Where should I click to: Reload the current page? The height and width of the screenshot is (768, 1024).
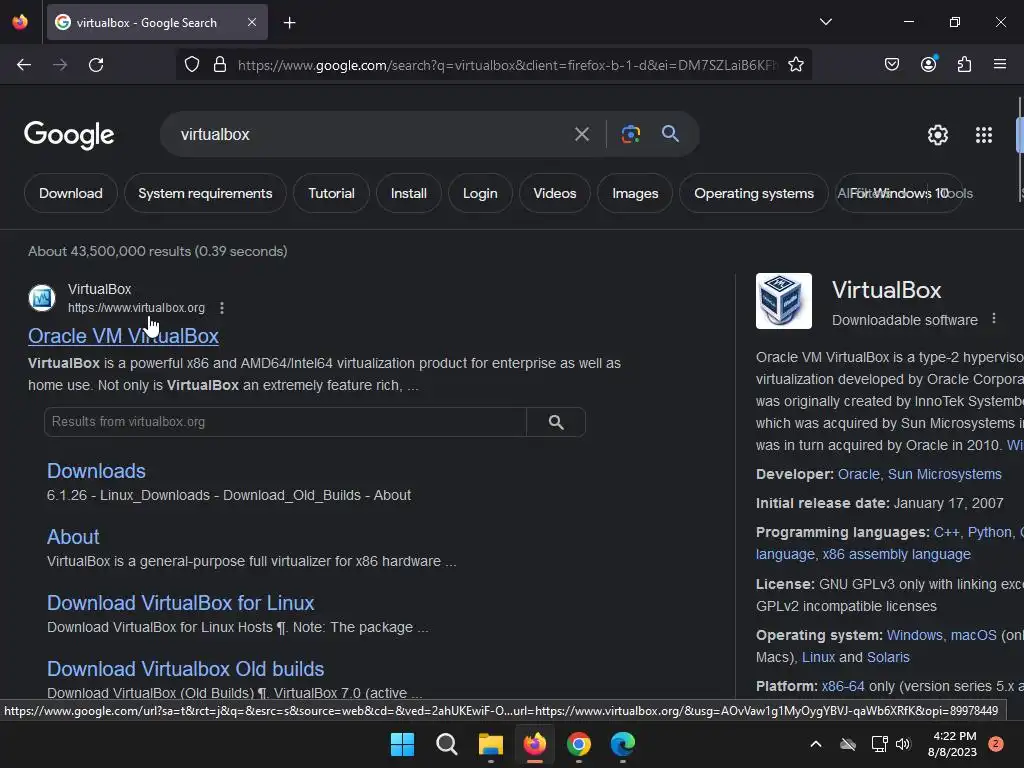[x=96, y=65]
